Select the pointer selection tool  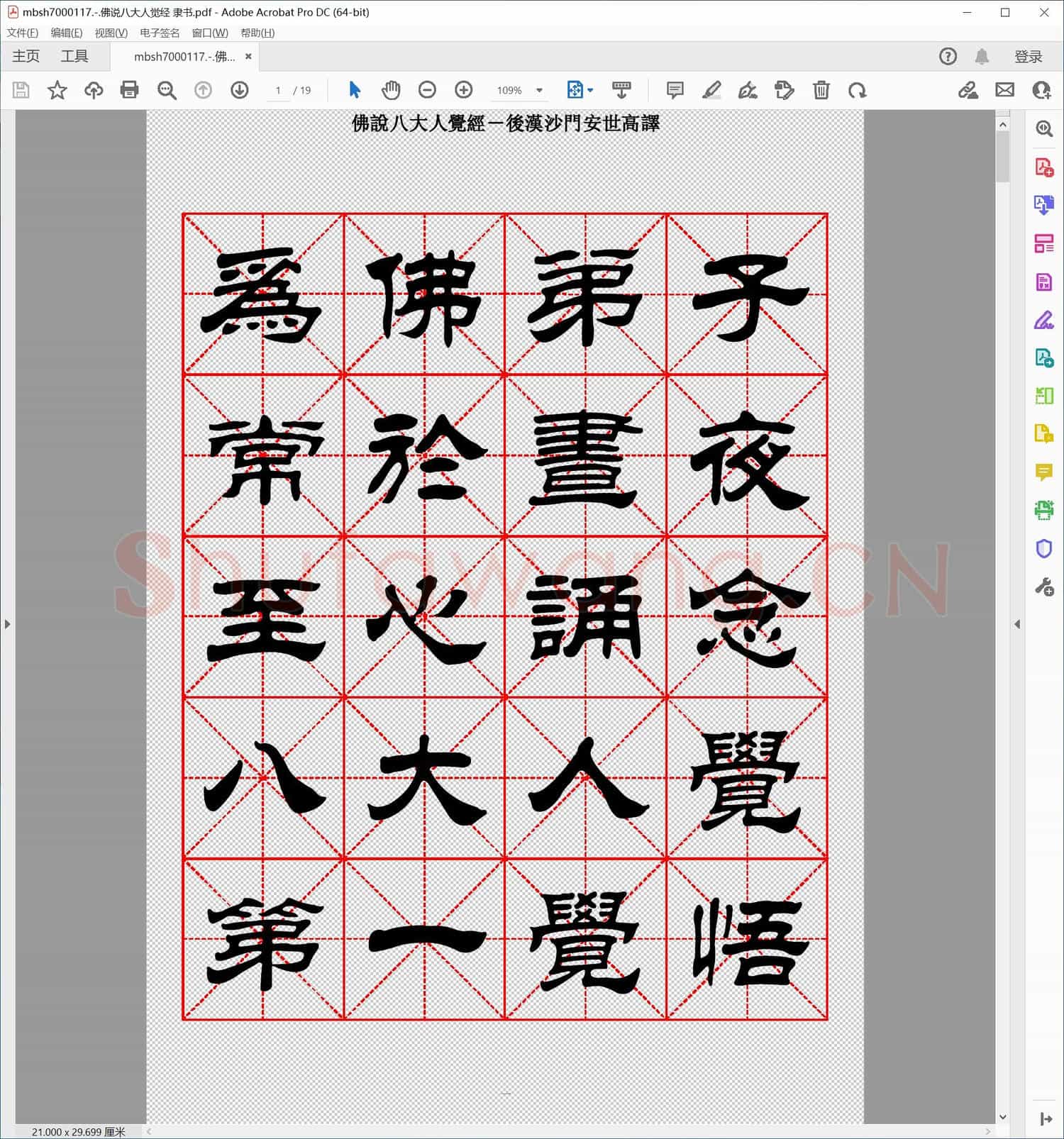[355, 90]
